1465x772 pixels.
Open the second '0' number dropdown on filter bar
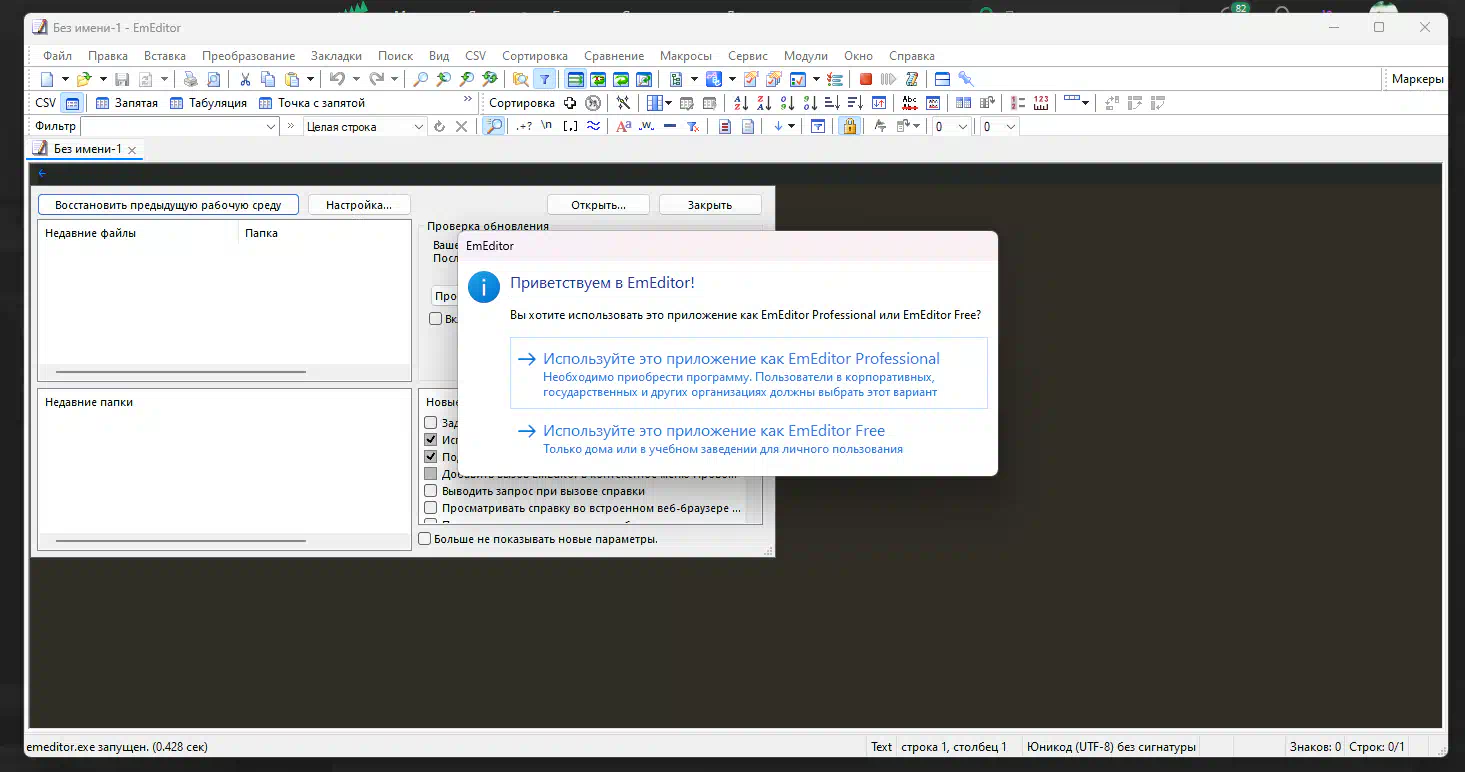point(1011,127)
